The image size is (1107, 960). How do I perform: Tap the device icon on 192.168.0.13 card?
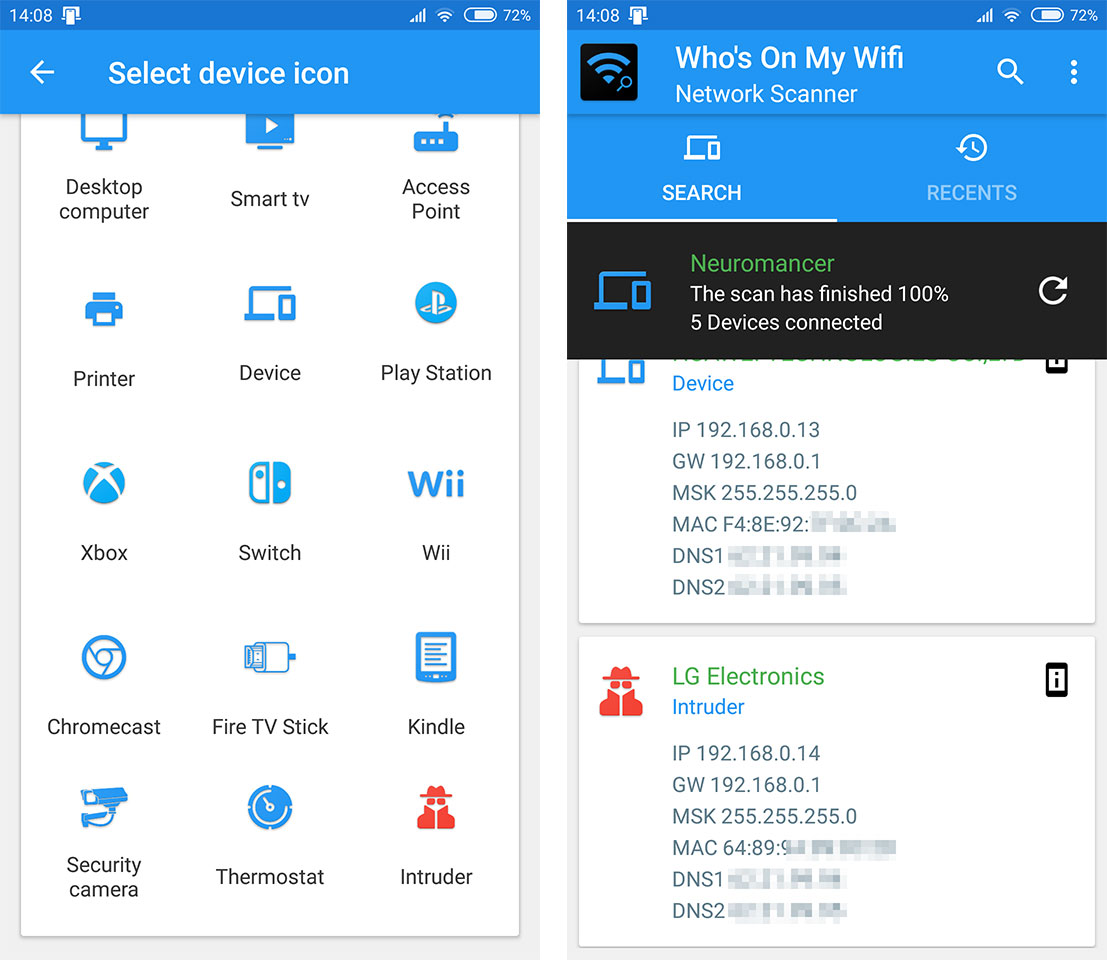point(621,370)
